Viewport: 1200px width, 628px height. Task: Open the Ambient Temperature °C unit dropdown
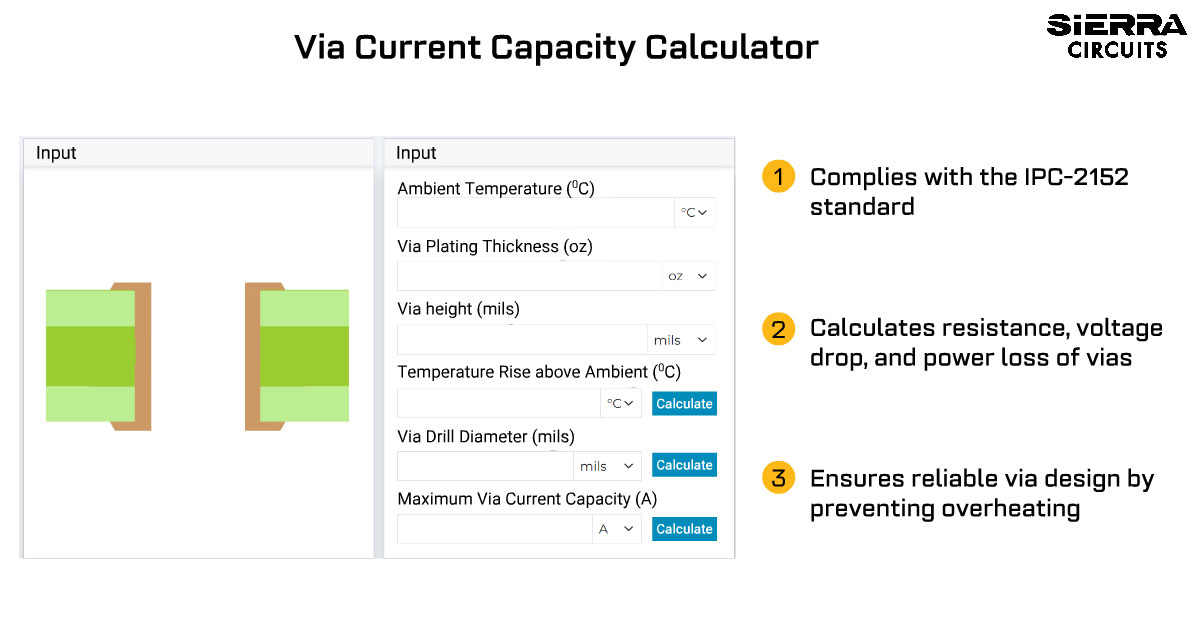[695, 213]
